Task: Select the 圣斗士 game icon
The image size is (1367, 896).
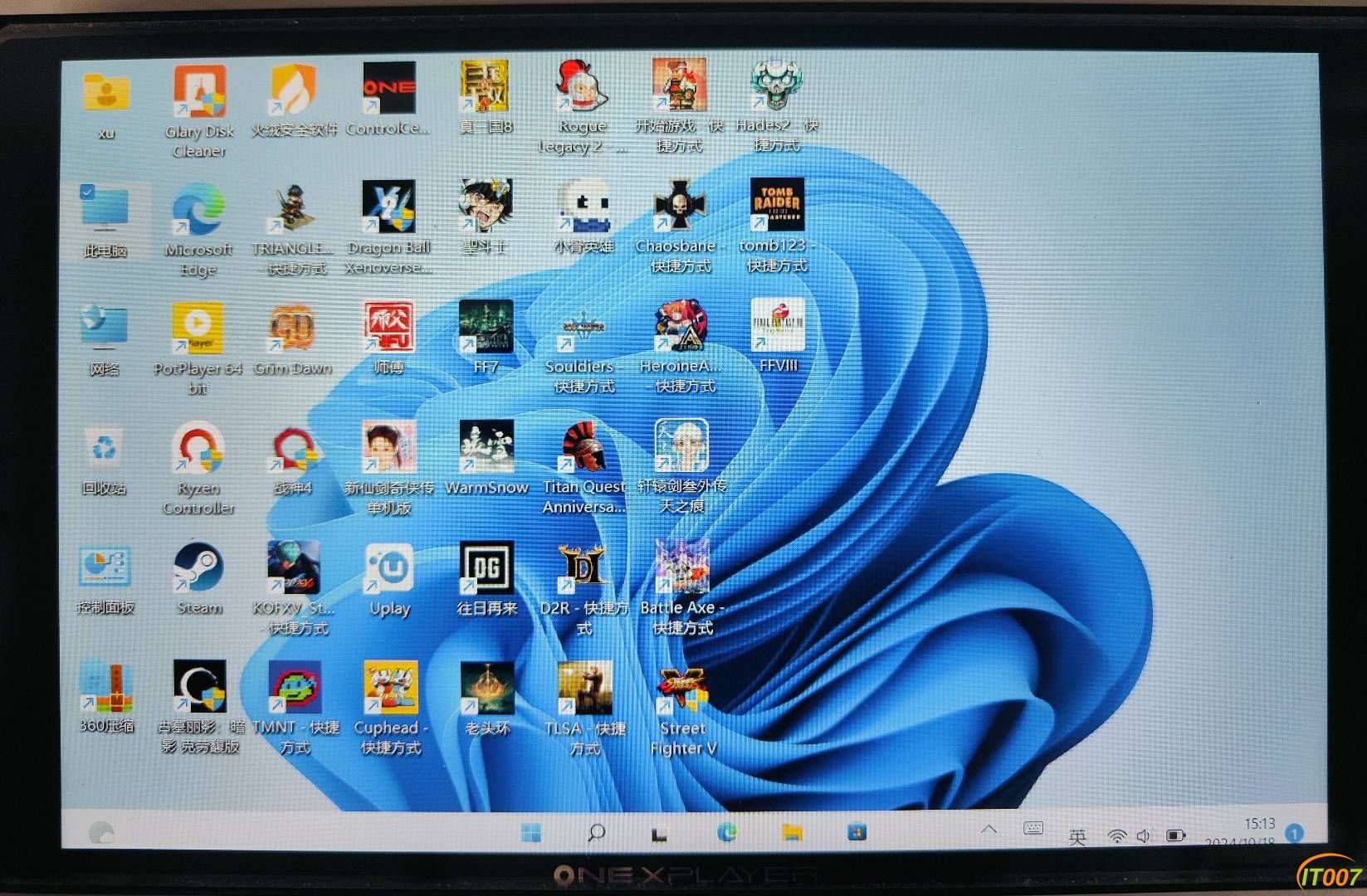Action: point(486,206)
